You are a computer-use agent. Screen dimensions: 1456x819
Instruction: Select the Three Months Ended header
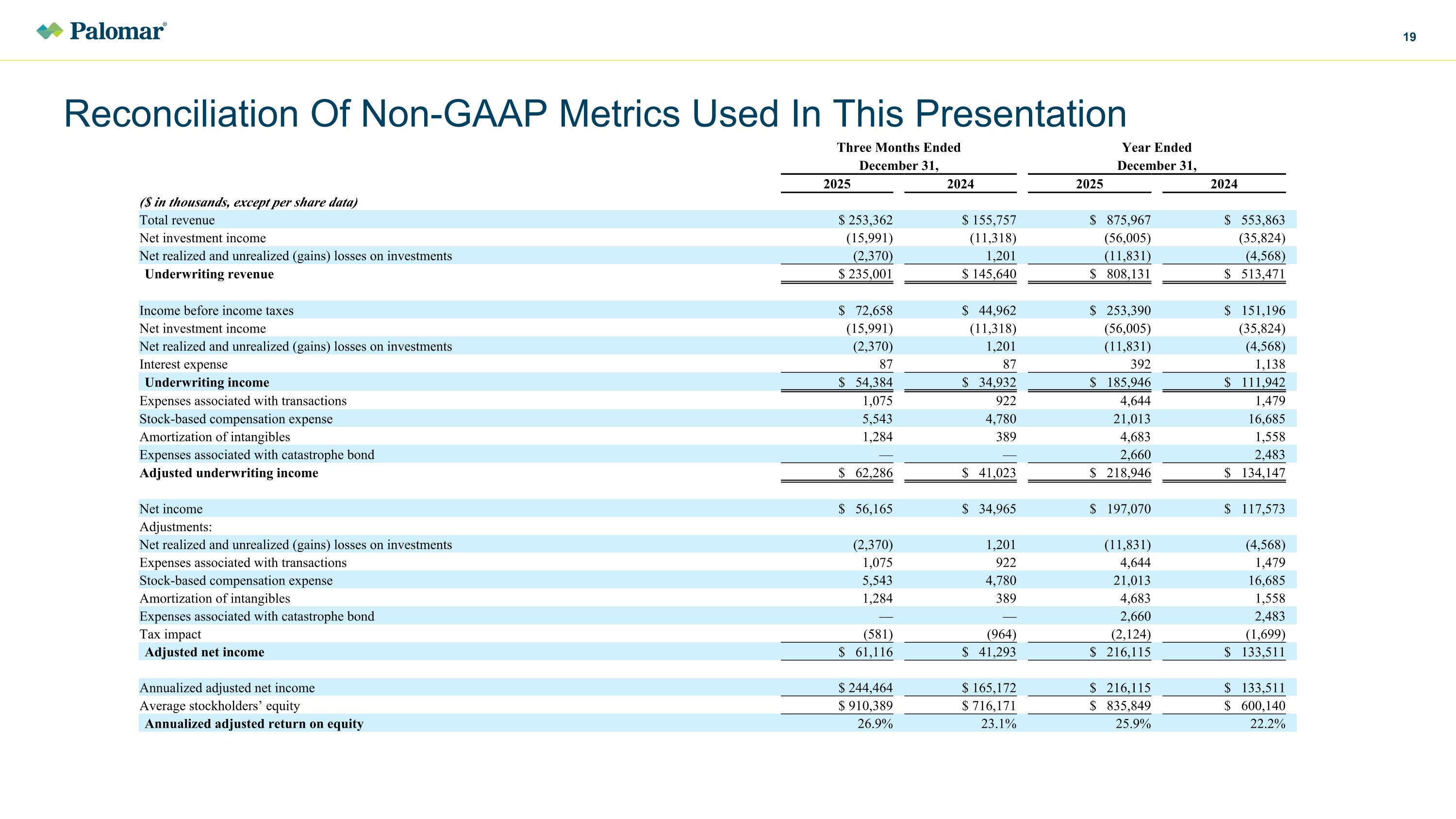898,148
